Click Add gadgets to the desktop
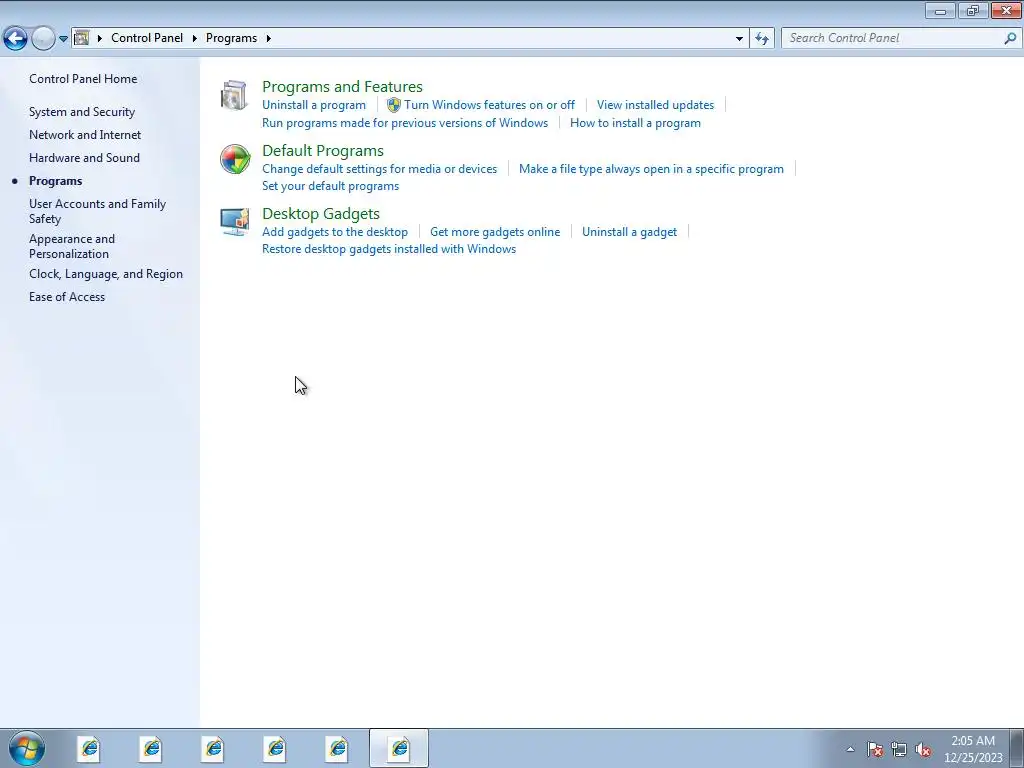The width and height of the screenshot is (1024, 768). point(335,232)
